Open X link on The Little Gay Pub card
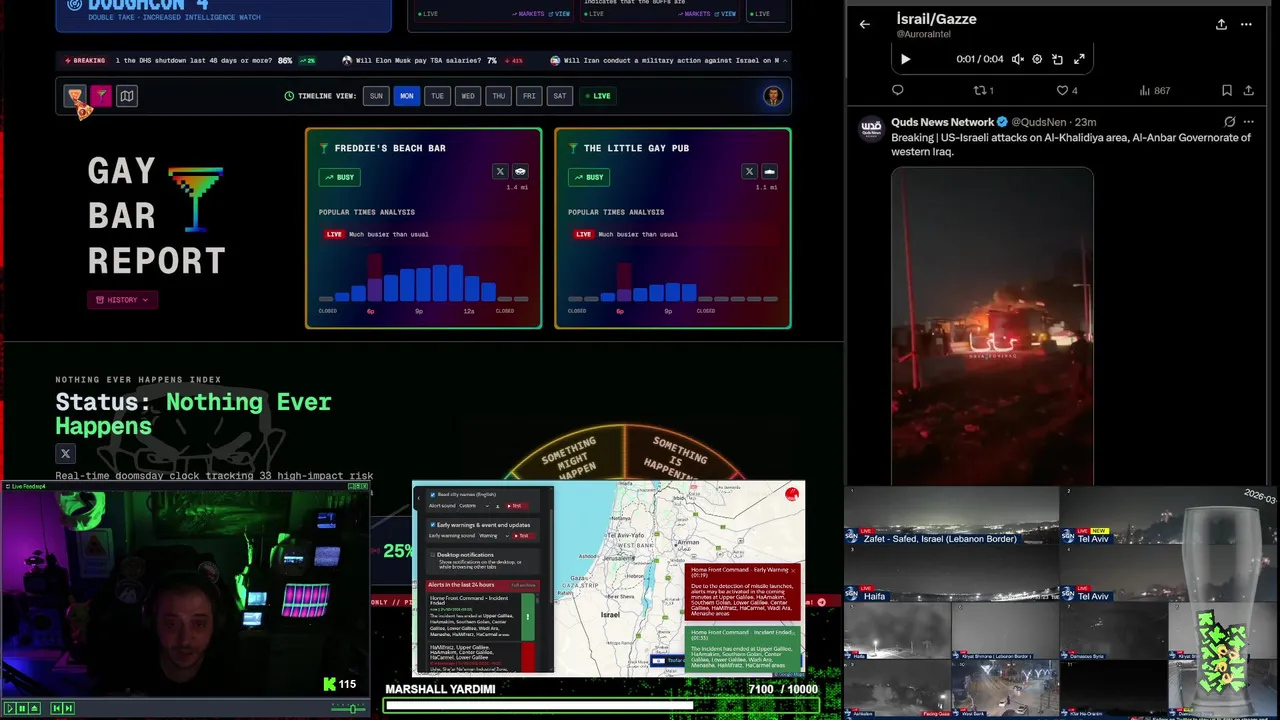The height and width of the screenshot is (720, 1280). (x=749, y=171)
